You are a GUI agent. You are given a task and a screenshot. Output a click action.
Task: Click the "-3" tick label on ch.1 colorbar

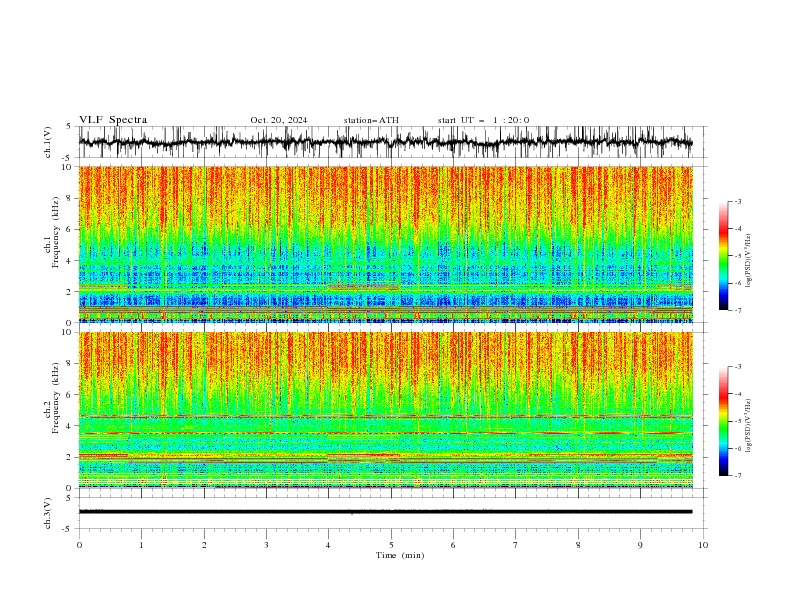(x=737, y=201)
